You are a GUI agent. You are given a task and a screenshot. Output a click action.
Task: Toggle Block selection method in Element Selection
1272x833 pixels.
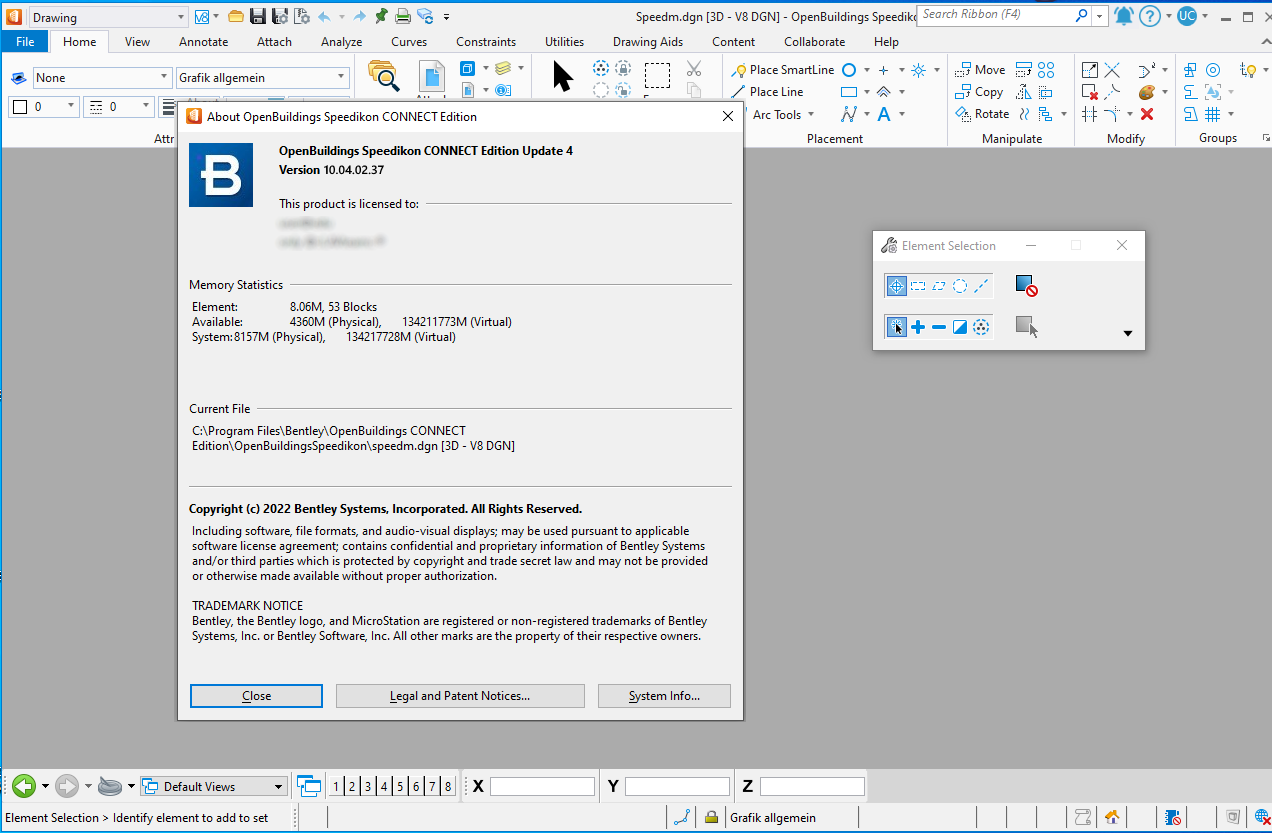918,286
